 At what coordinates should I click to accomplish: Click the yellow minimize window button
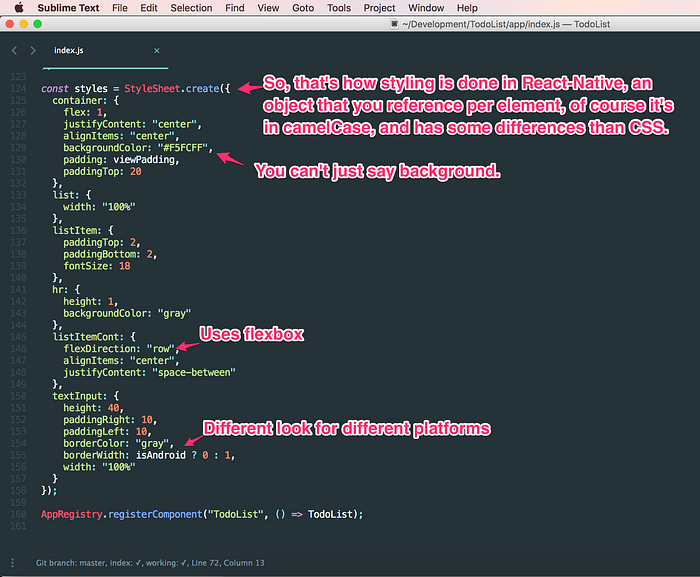[x=24, y=24]
